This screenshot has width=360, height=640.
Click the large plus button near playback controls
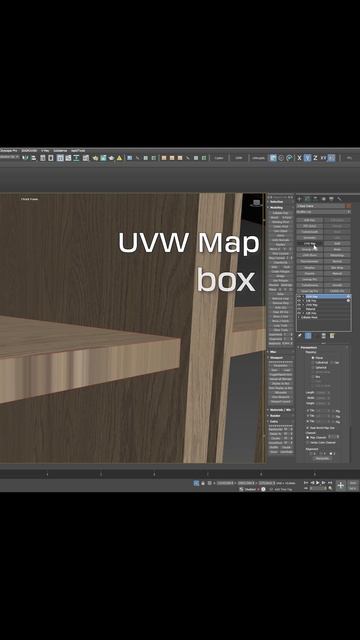point(340,485)
